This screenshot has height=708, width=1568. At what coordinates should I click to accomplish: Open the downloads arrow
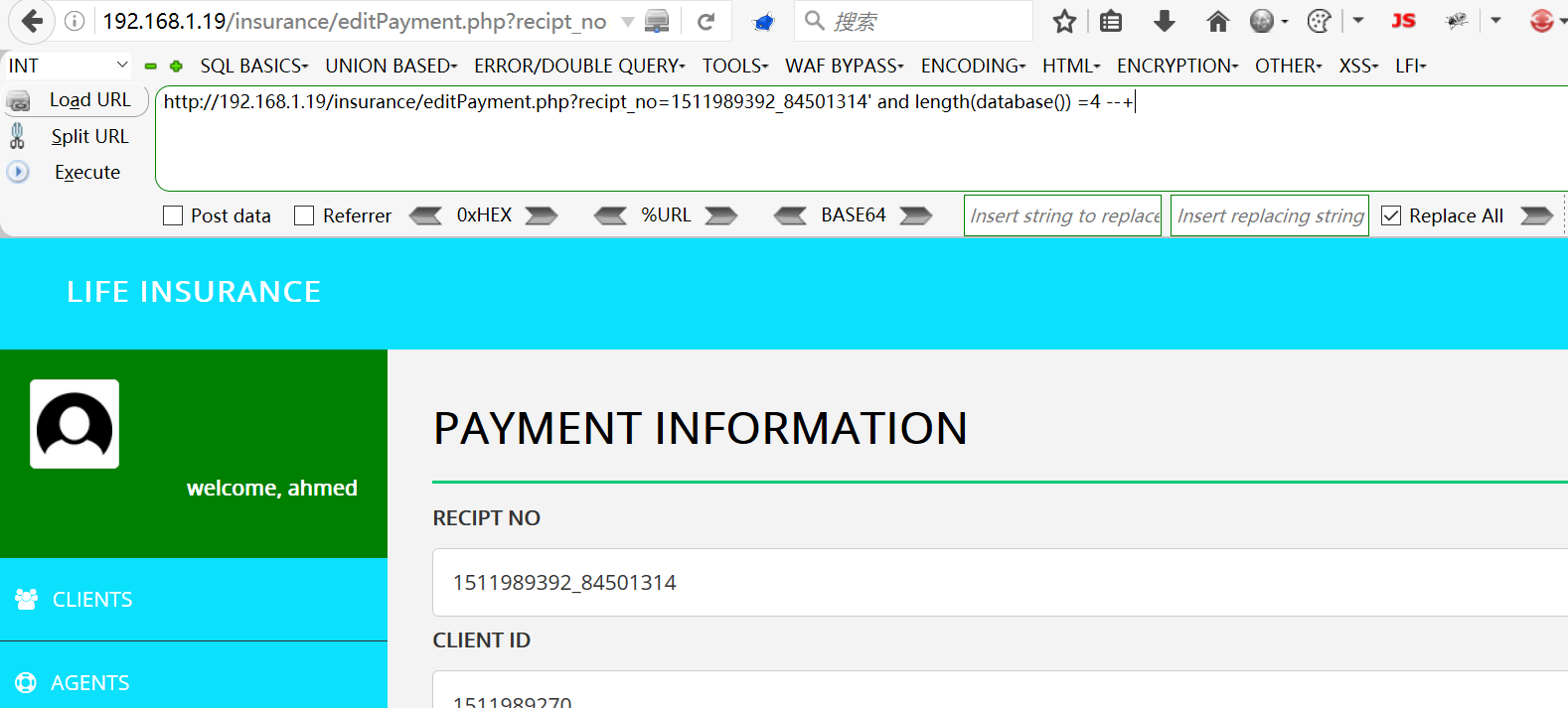click(x=1165, y=21)
